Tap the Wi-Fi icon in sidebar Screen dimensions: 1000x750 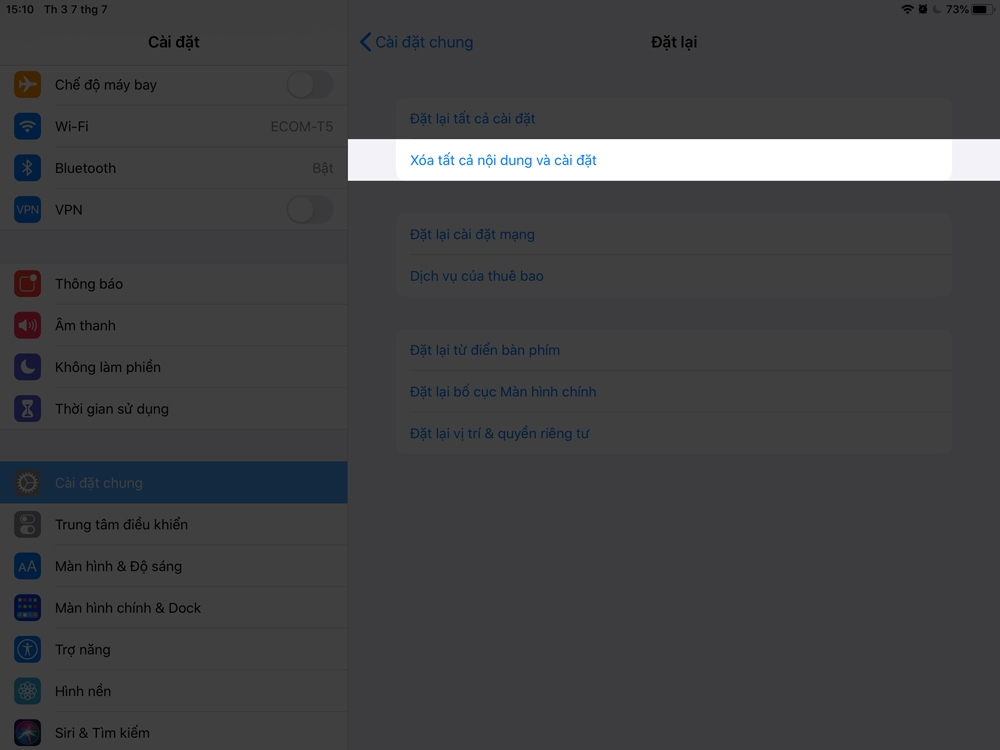click(27, 126)
